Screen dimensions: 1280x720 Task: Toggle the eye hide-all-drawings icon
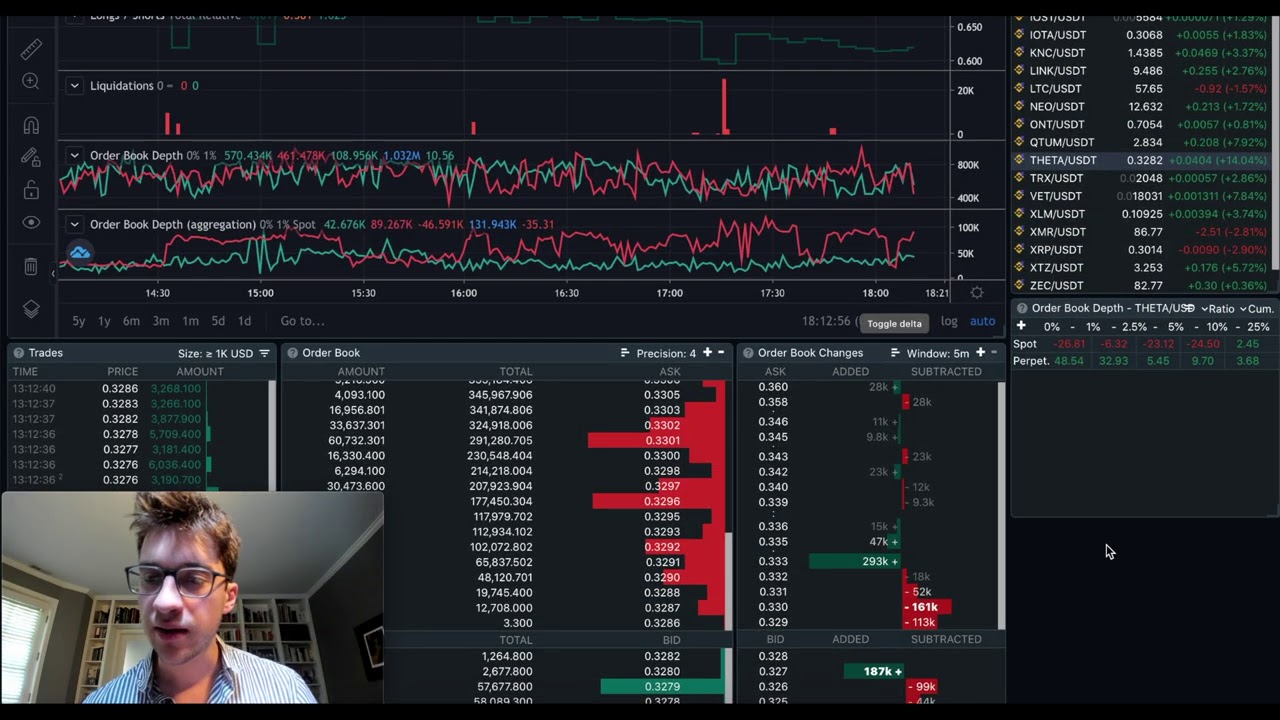(31, 223)
